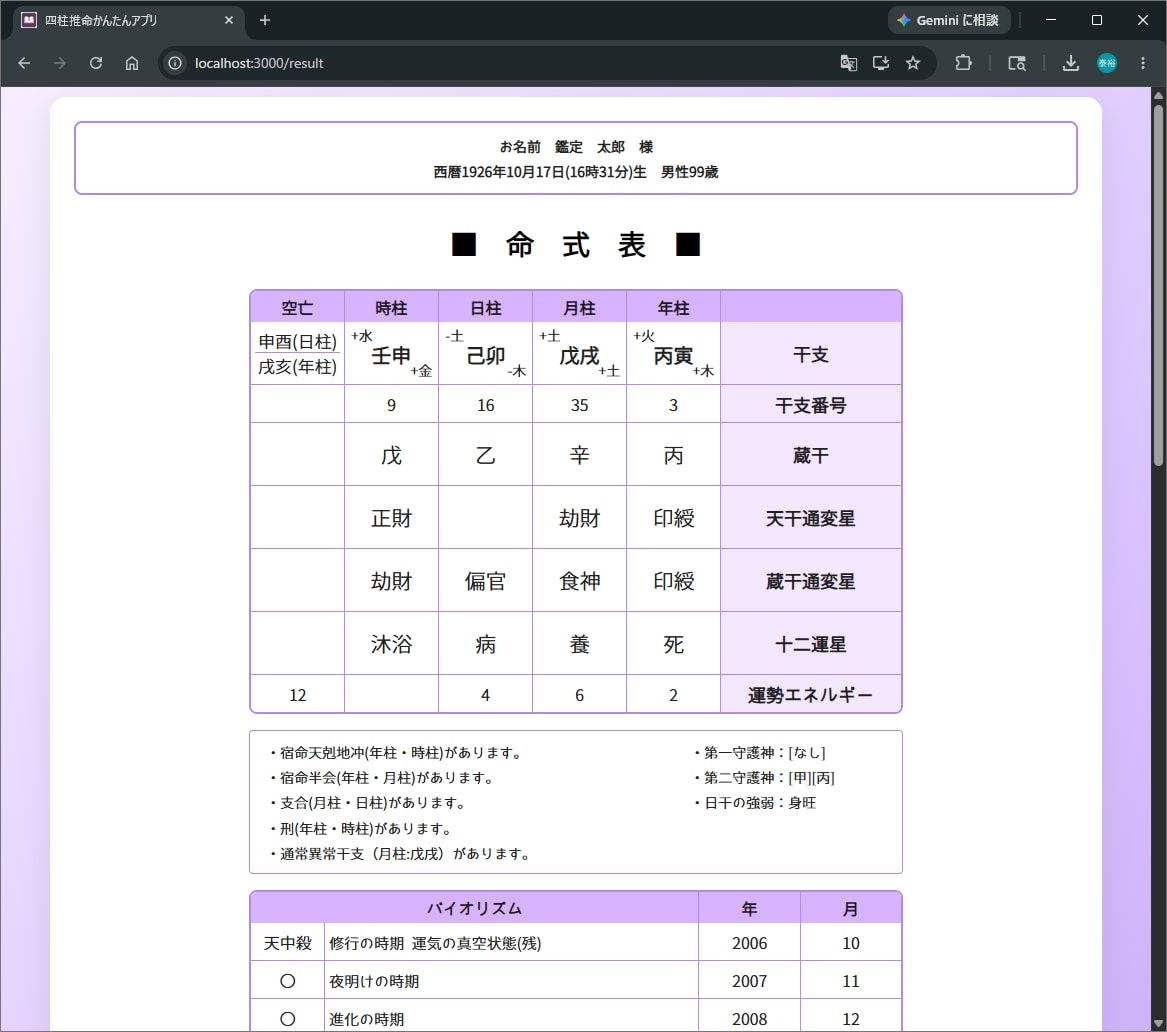
Task: Click the 通常異常干支 note line
Action: click(400, 854)
